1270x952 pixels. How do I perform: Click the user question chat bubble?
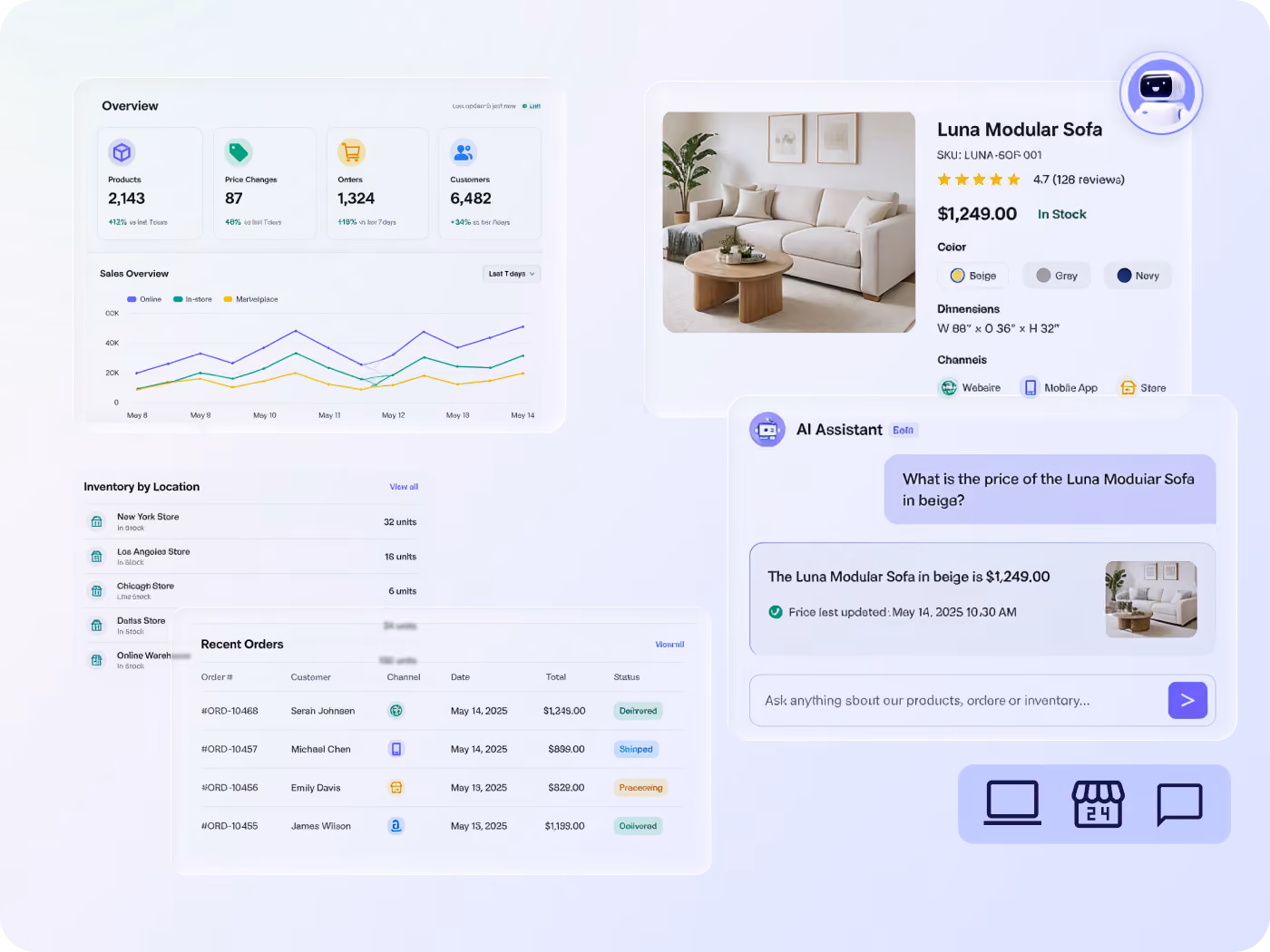pyautogui.click(x=1050, y=490)
